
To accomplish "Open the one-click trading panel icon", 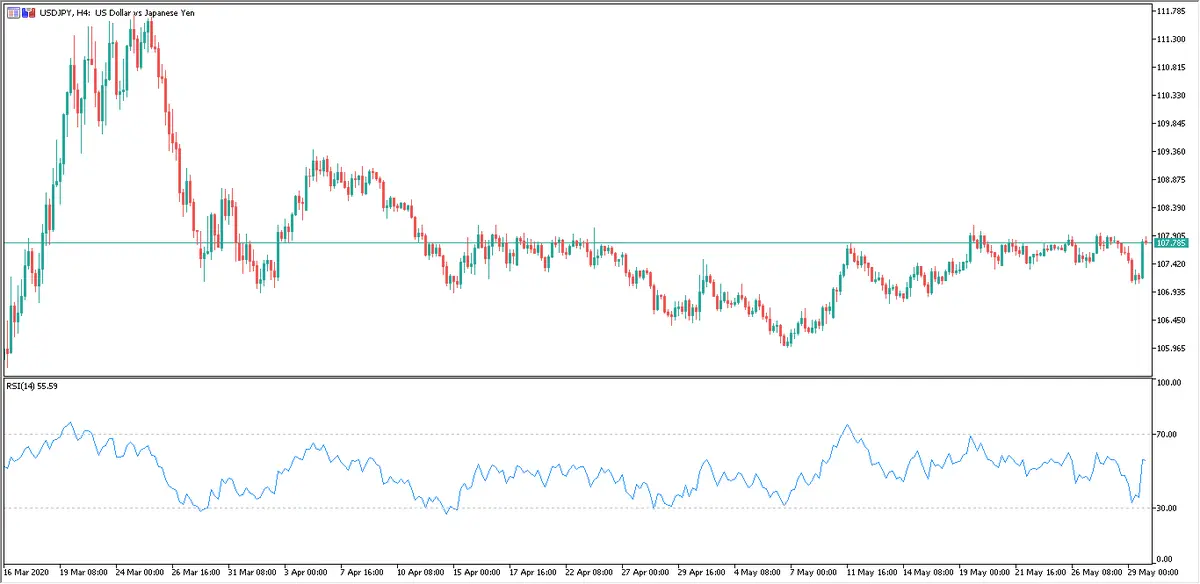I will (13, 13).
